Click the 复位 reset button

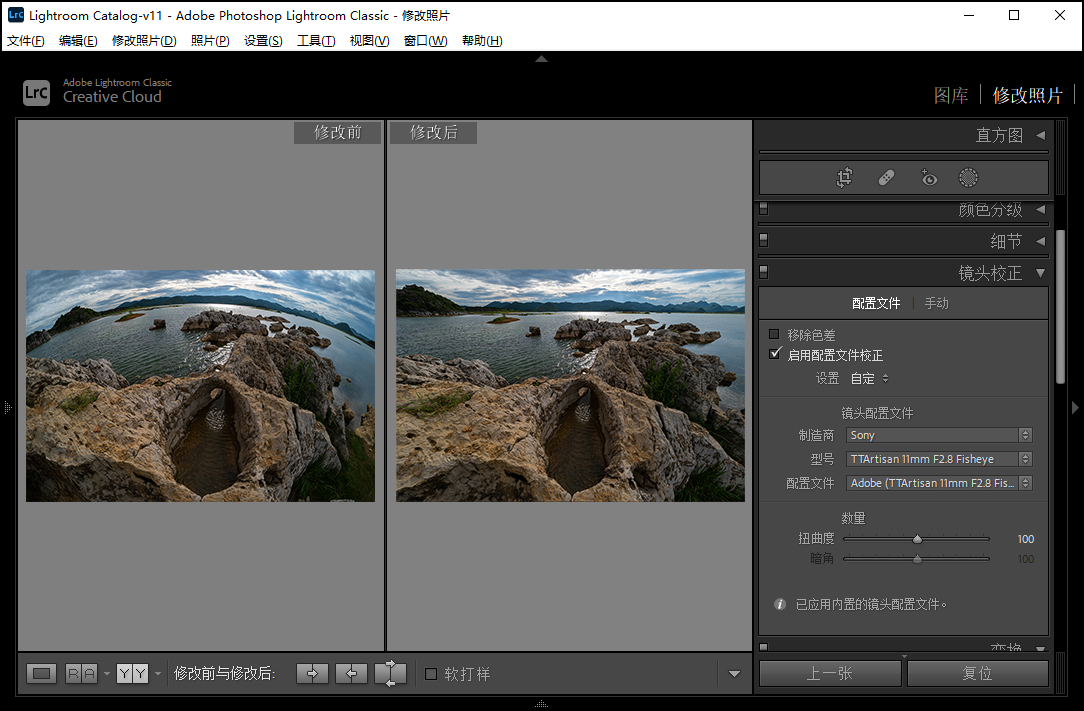(x=977, y=674)
